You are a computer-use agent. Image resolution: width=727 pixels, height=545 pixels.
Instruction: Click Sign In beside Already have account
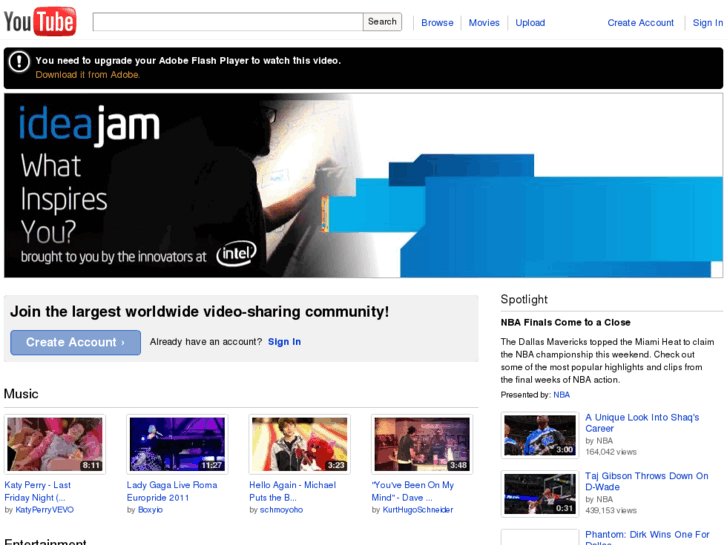(x=284, y=342)
